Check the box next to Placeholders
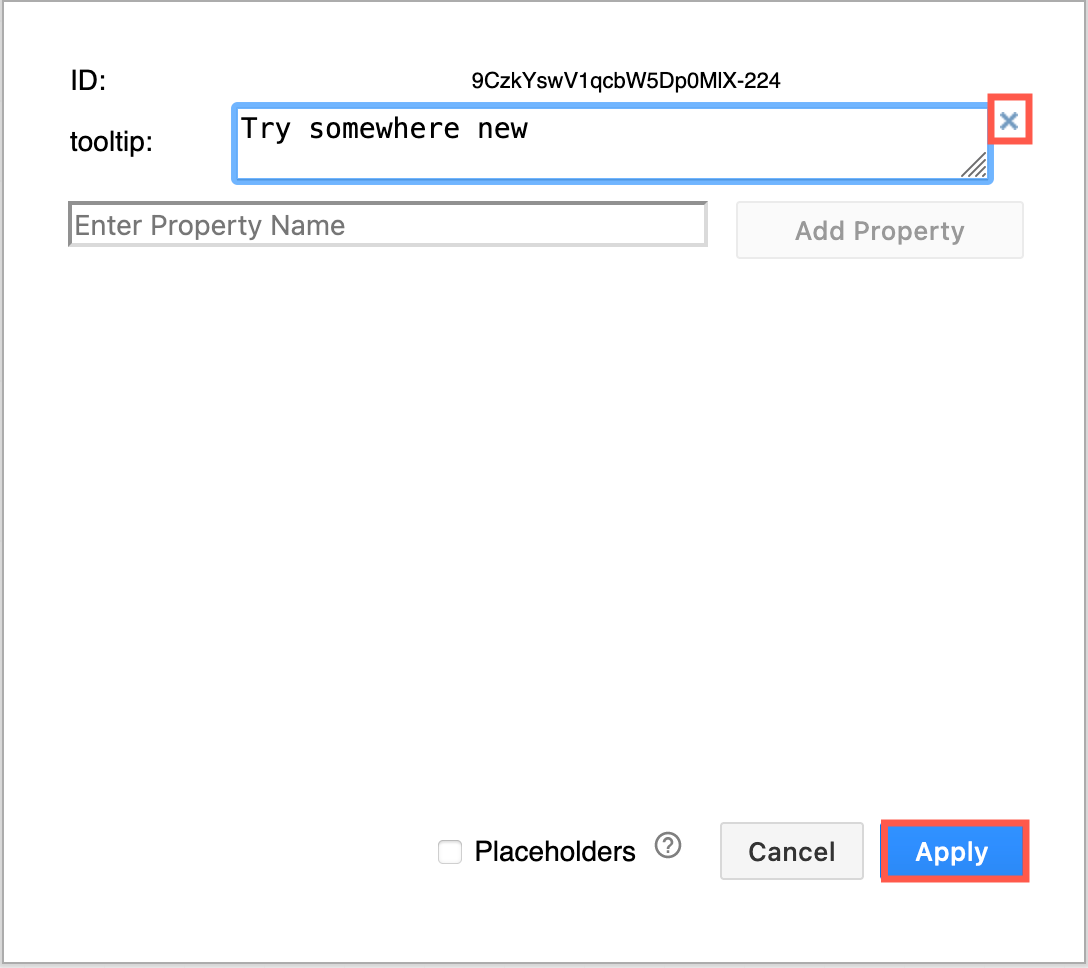1088x968 pixels. tap(449, 852)
